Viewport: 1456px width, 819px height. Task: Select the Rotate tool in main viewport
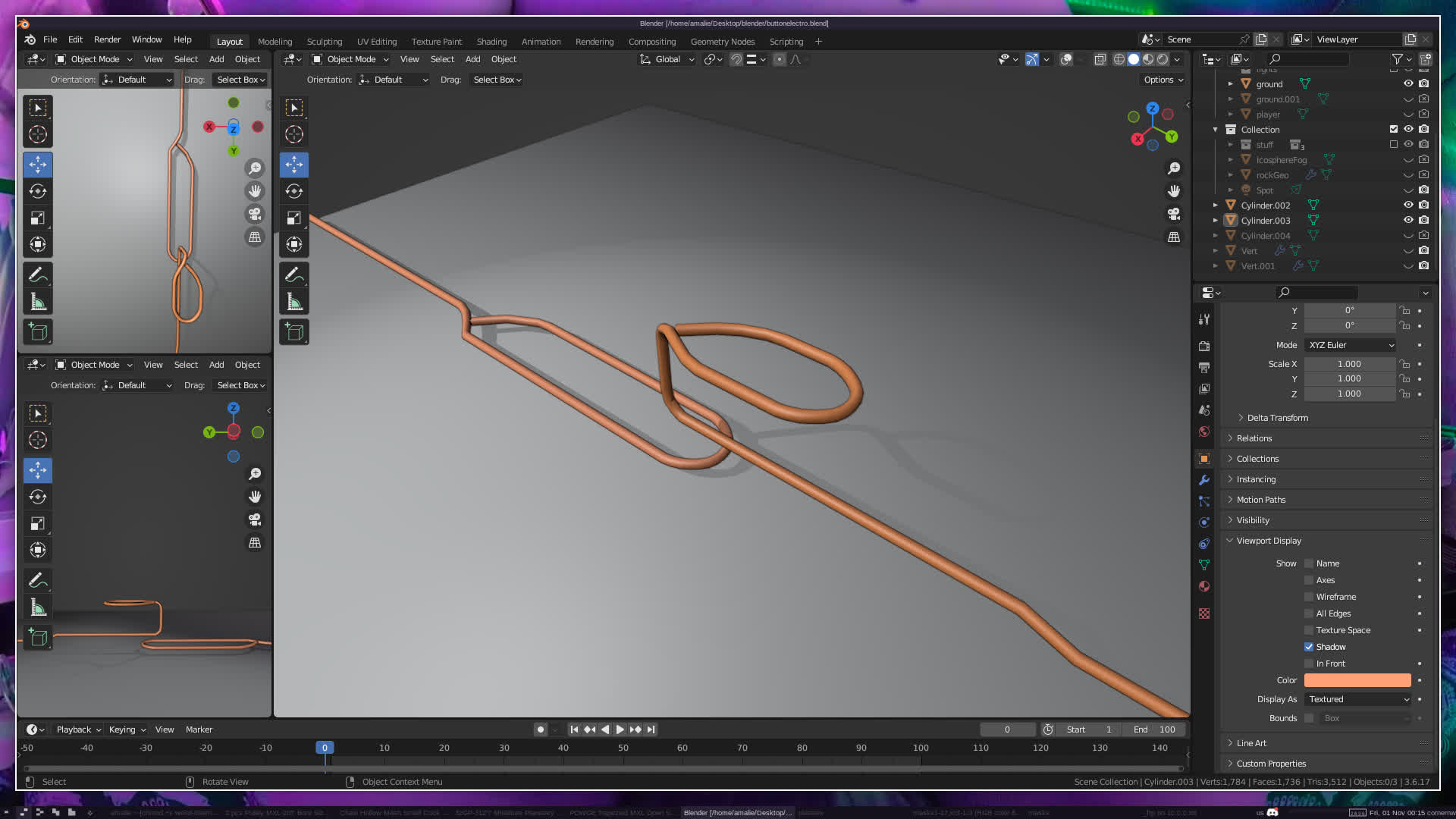click(294, 191)
